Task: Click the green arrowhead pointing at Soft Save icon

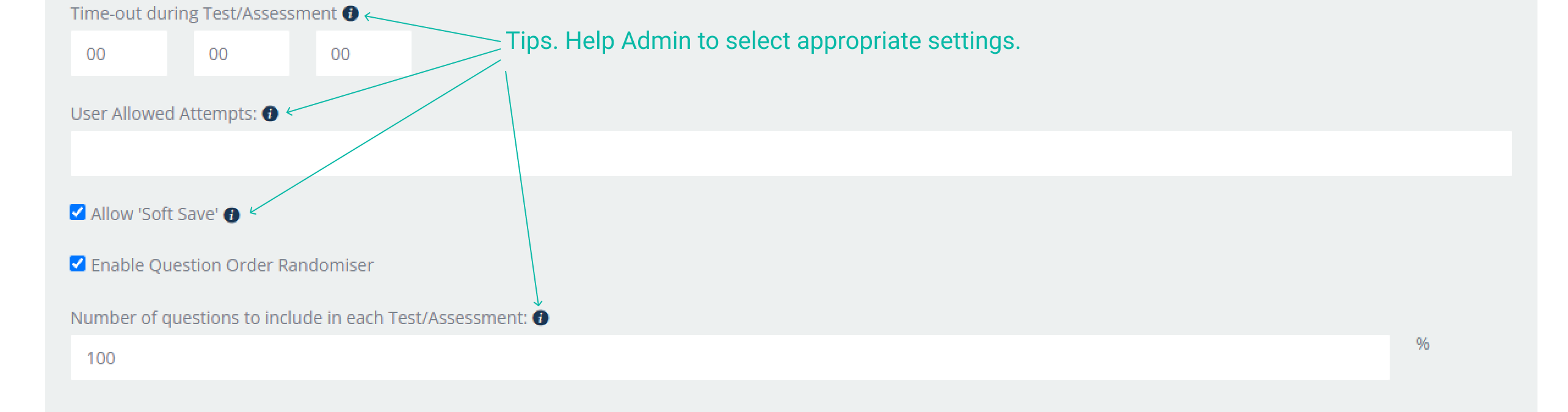Action: pyautogui.click(x=252, y=211)
